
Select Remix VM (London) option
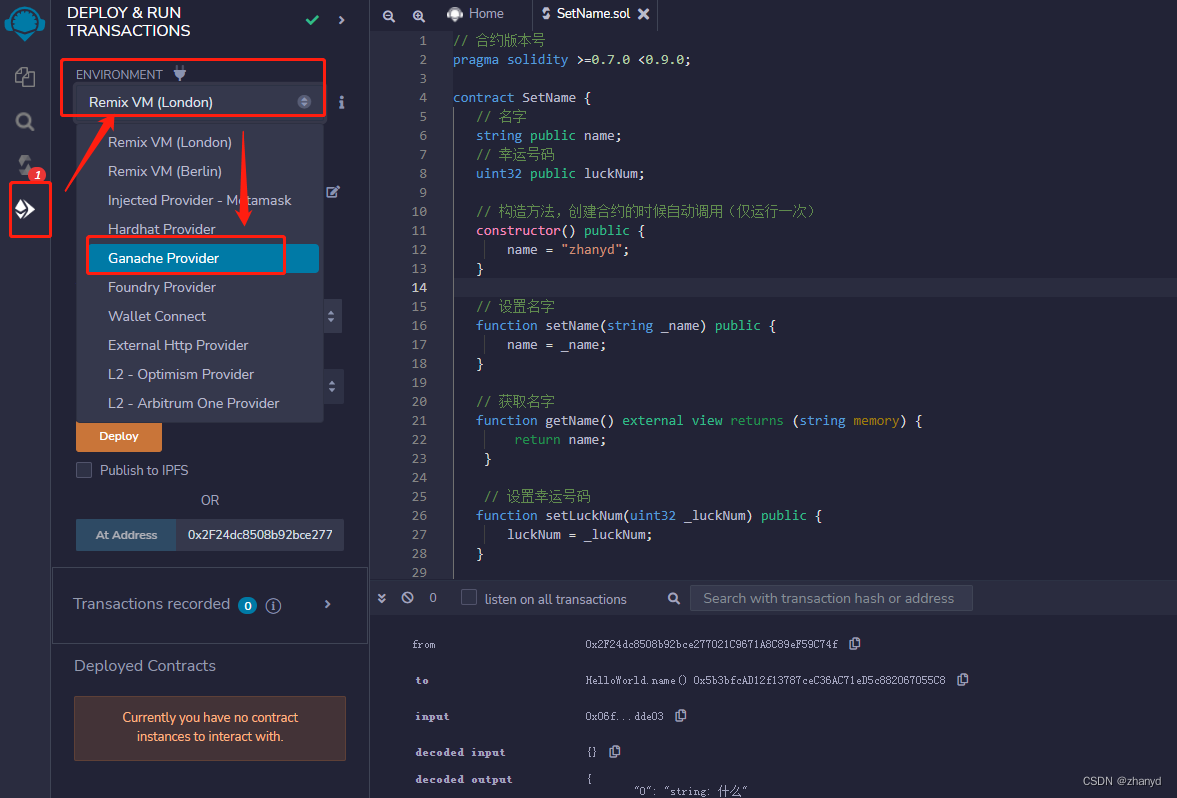click(x=200, y=142)
